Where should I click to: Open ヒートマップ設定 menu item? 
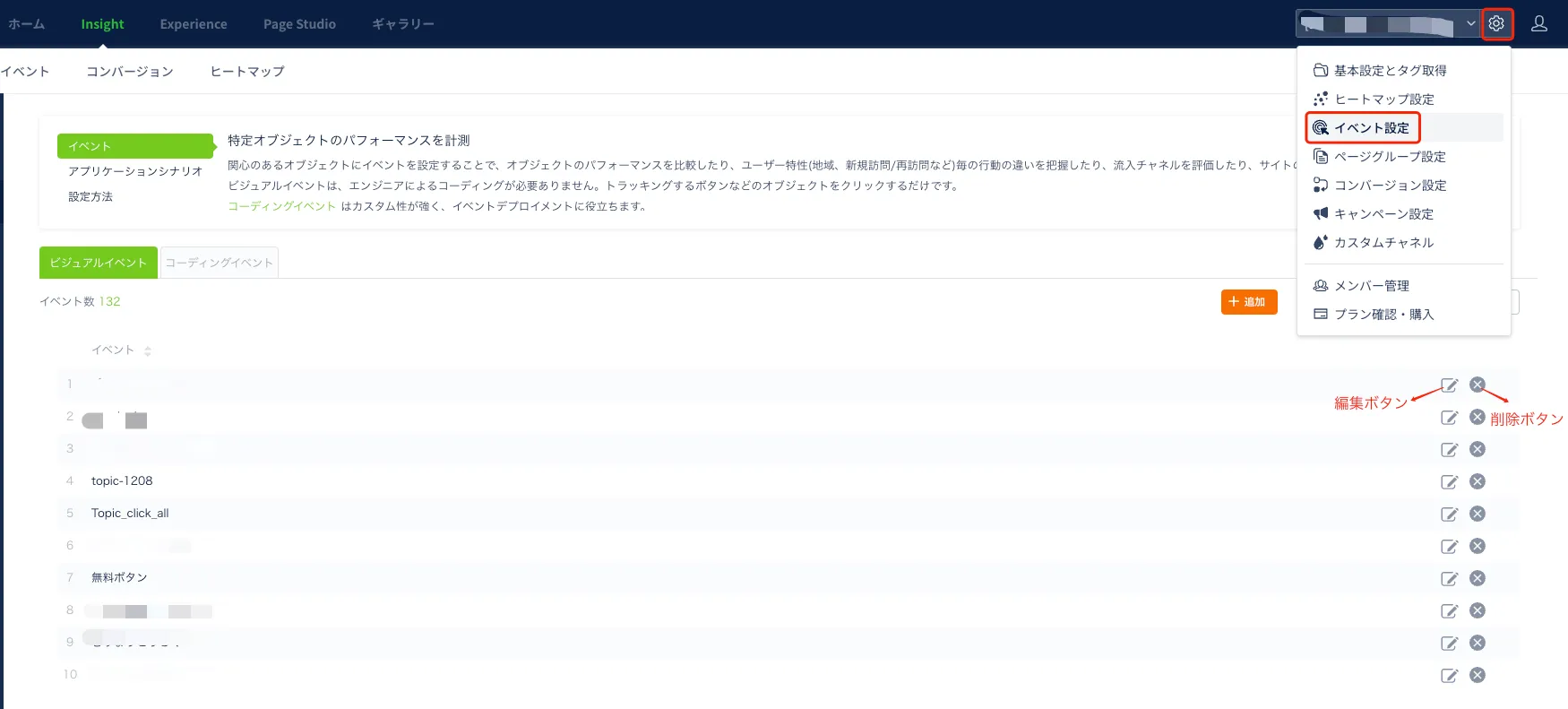[1383, 99]
